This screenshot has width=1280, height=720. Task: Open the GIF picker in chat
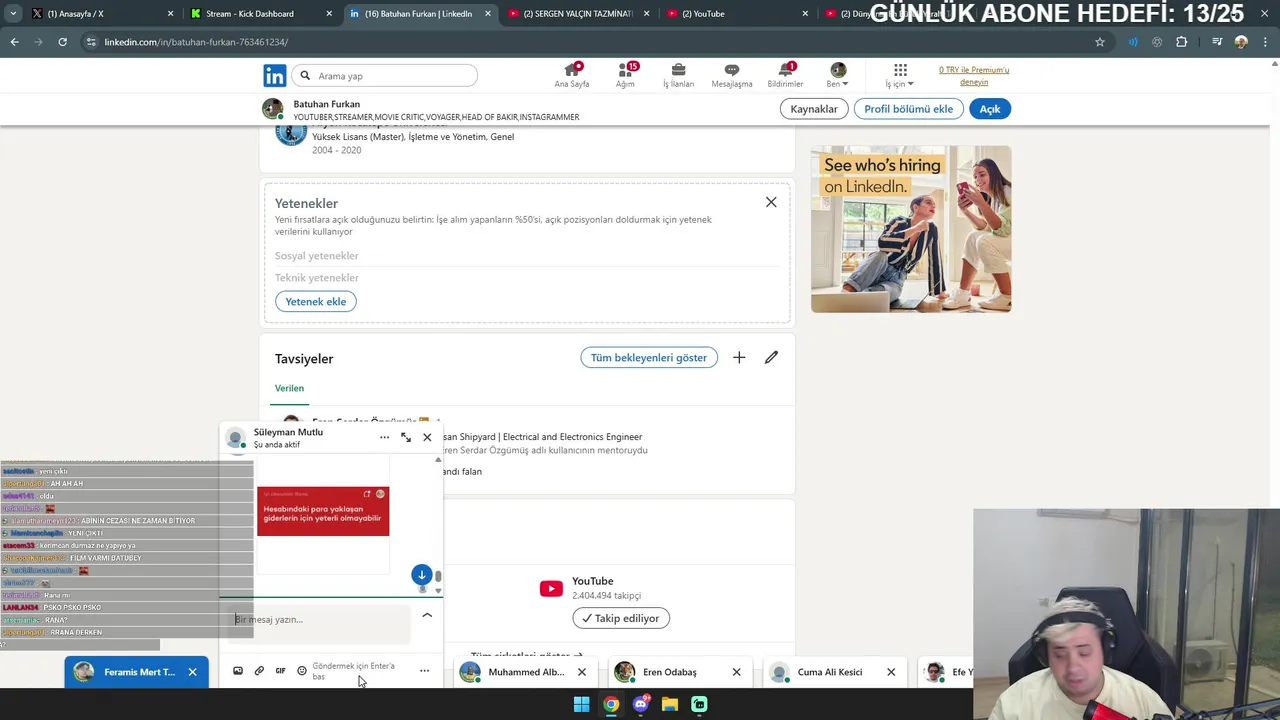pos(281,671)
